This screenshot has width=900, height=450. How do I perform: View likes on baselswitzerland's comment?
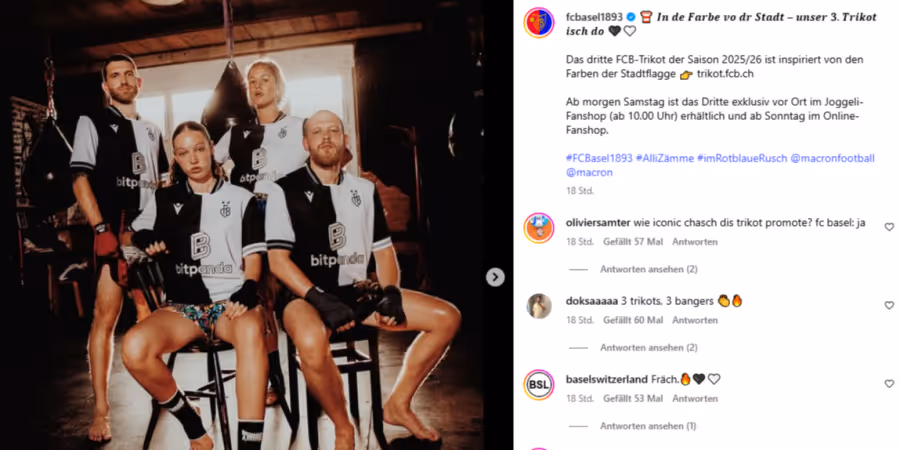click(x=633, y=398)
